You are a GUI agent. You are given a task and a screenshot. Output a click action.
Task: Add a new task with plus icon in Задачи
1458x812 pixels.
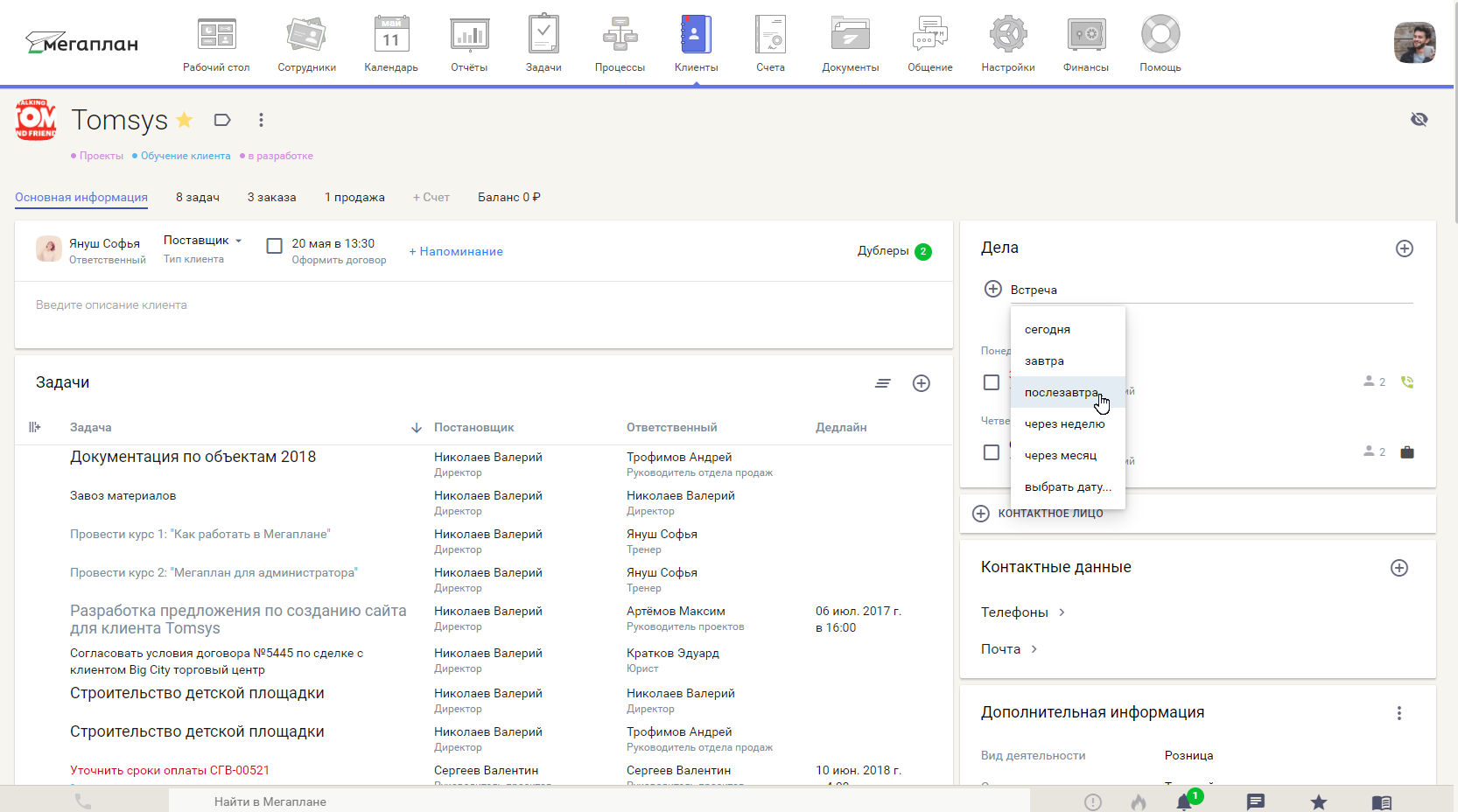[922, 383]
